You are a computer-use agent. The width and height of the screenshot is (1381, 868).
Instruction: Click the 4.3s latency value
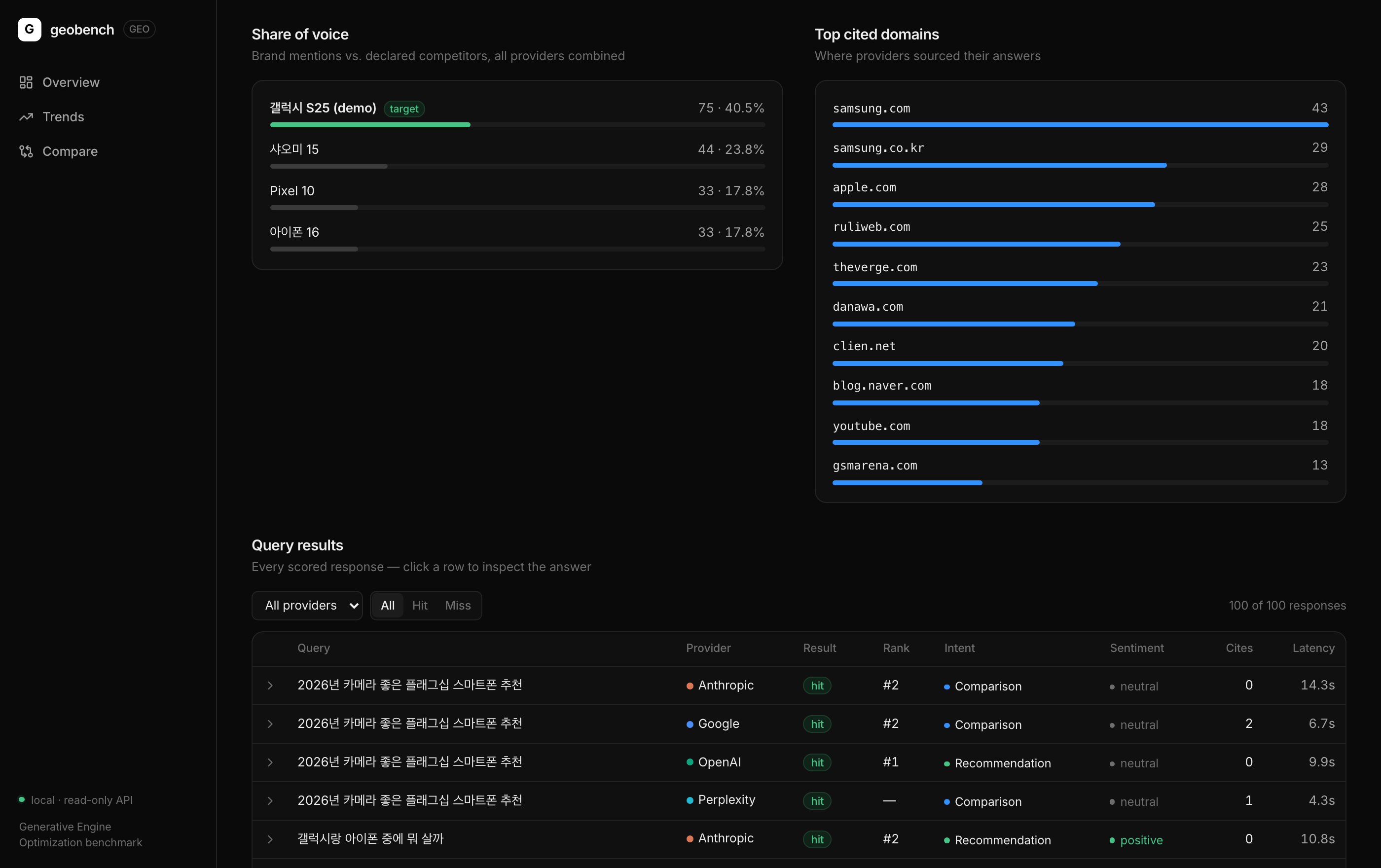pos(1321,800)
